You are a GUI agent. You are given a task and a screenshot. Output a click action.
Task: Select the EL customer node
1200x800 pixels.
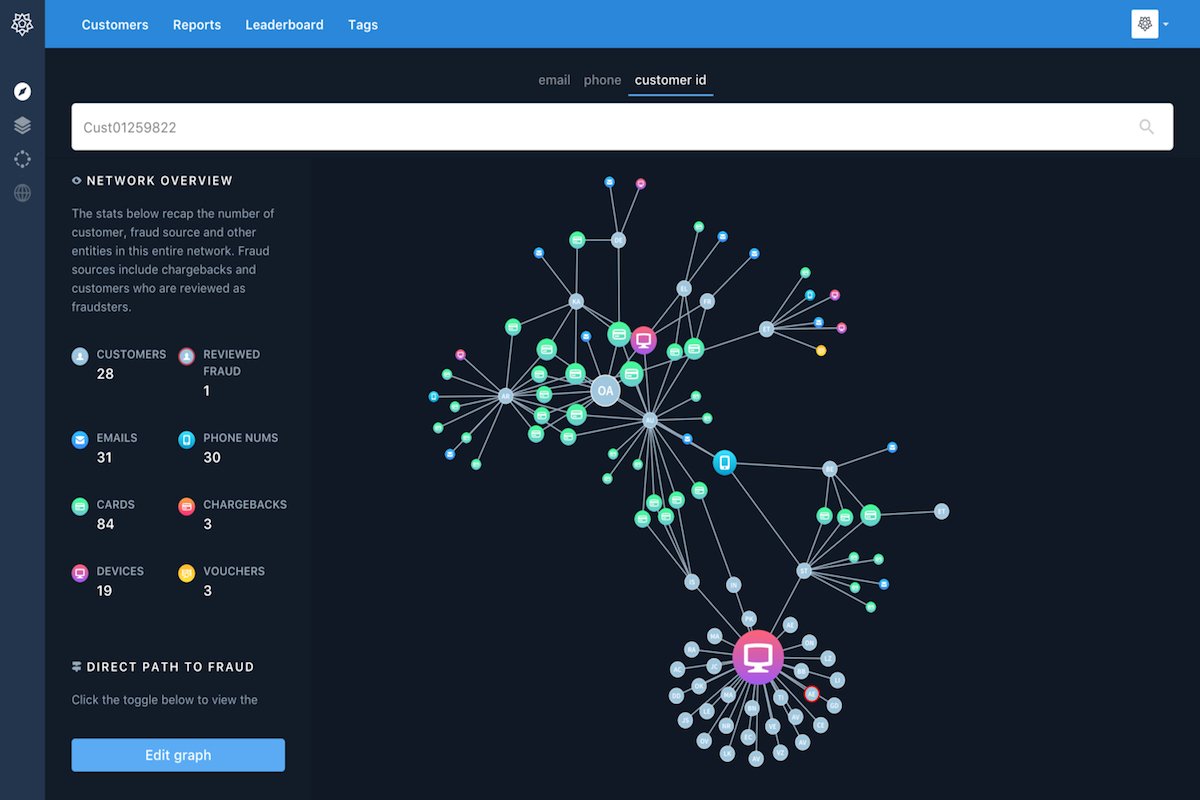pos(684,288)
